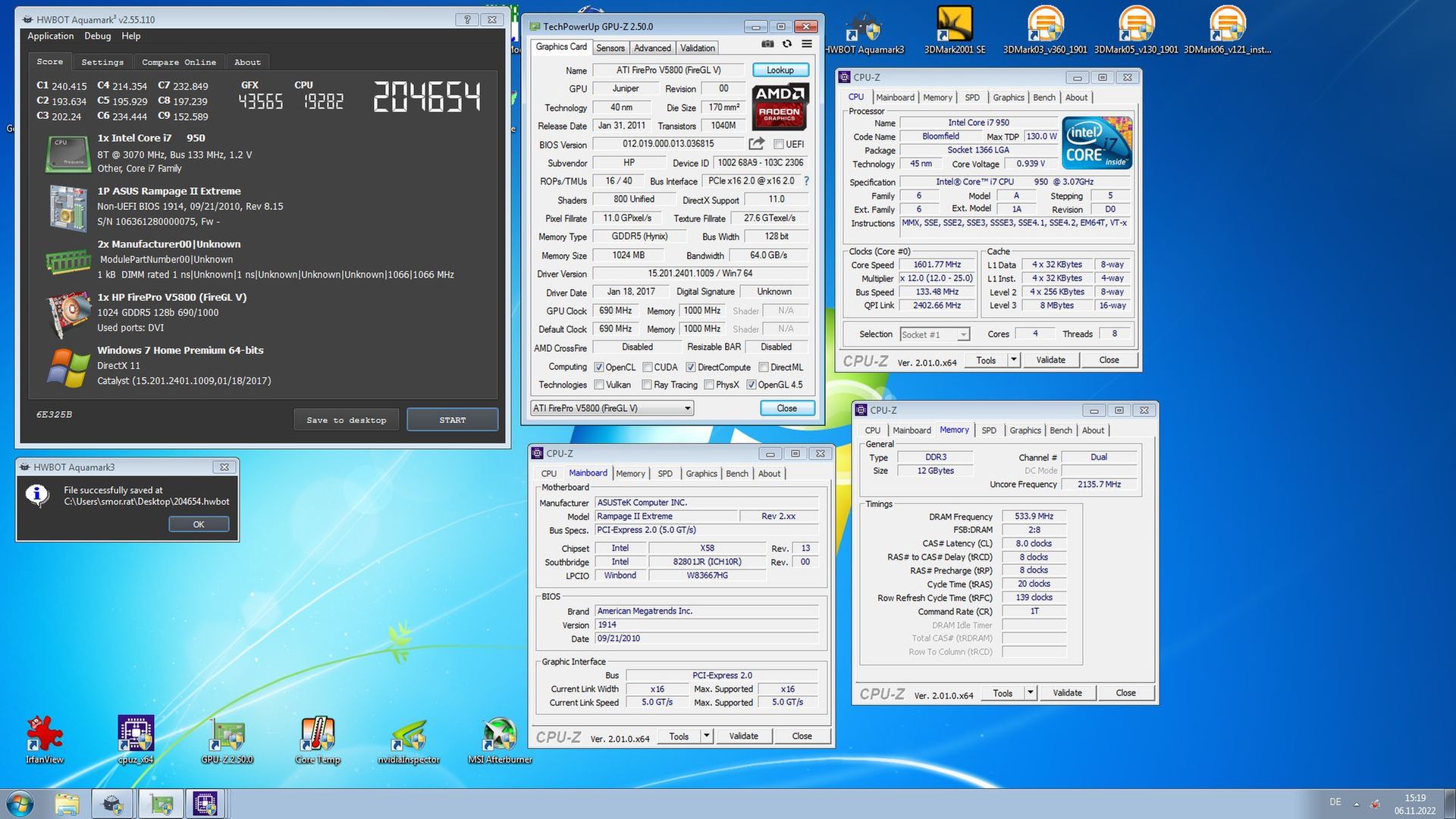The height and width of the screenshot is (819, 1456).
Task: Open the Core Temp desktop shortcut
Action: 318,739
